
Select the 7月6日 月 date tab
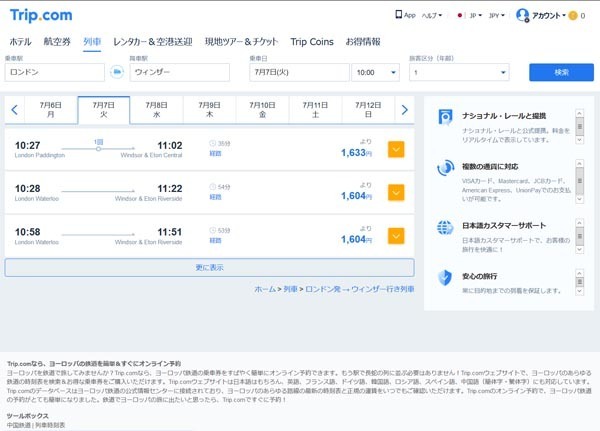[x=51, y=110]
